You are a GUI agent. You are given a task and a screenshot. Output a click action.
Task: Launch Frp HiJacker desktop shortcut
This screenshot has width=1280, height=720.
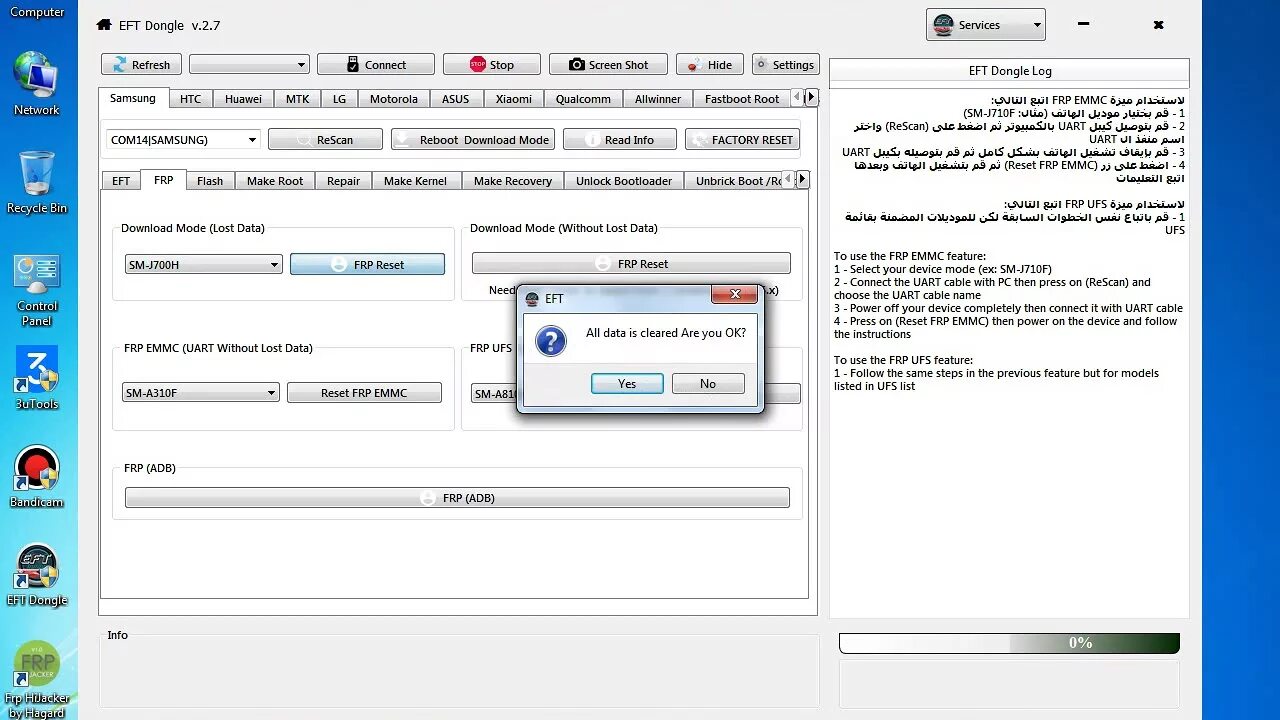pos(37,679)
